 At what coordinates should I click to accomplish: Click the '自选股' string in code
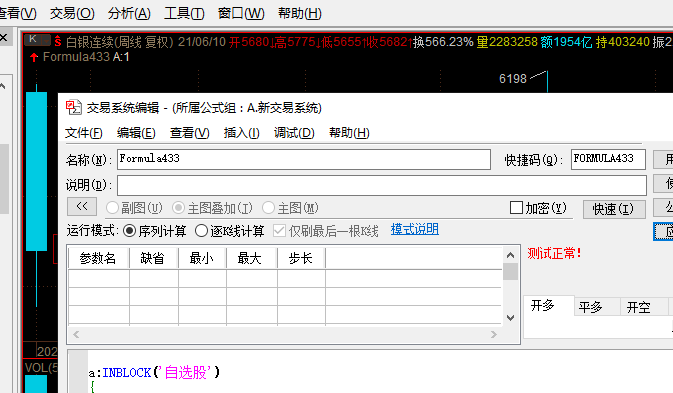187,372
